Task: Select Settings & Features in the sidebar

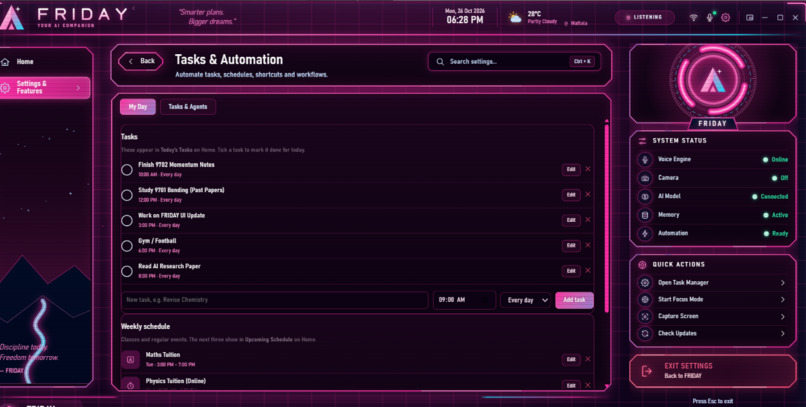Action: [45, 88]
